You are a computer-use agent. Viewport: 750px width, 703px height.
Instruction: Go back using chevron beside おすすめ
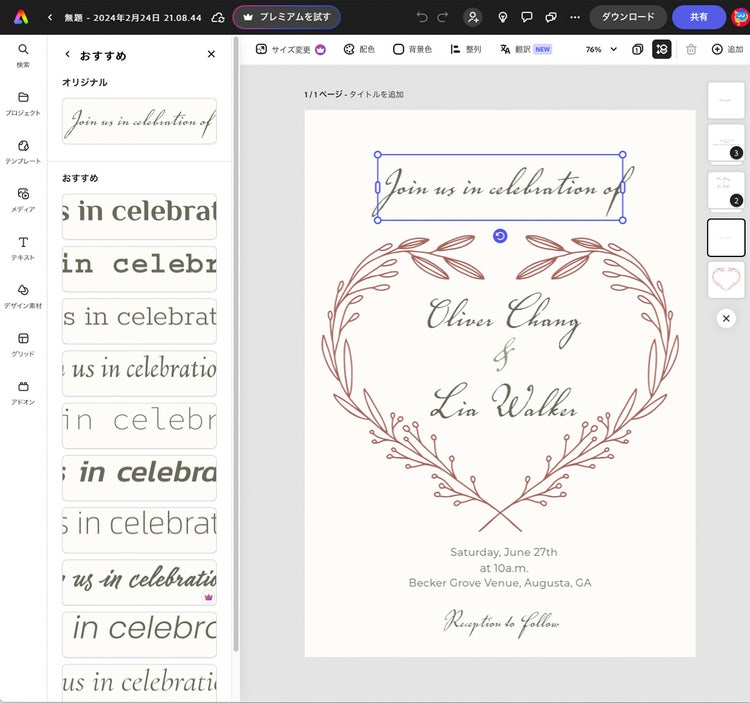click(x=67, y=55)
